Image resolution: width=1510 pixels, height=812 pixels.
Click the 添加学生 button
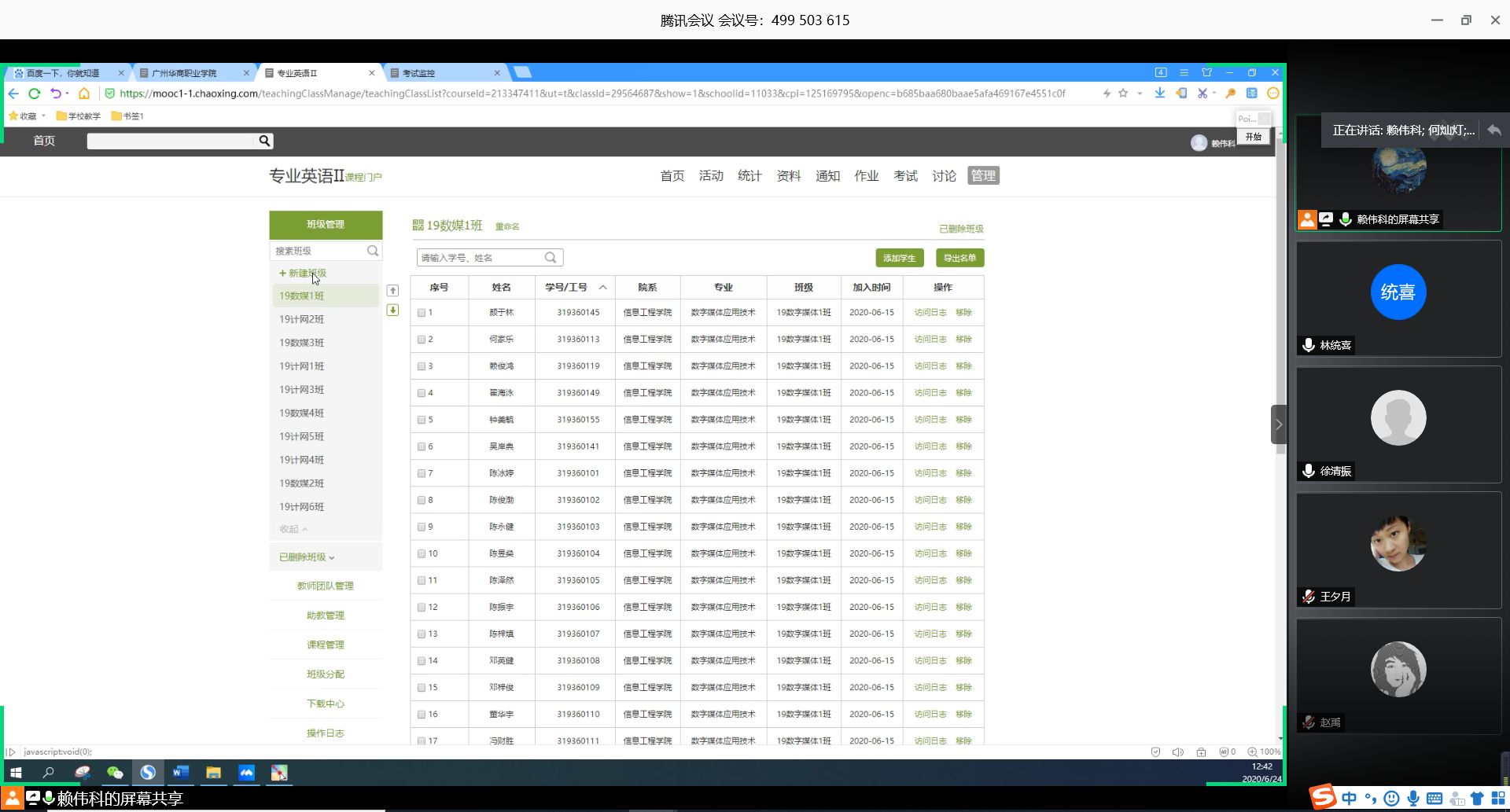coord(899,258)
